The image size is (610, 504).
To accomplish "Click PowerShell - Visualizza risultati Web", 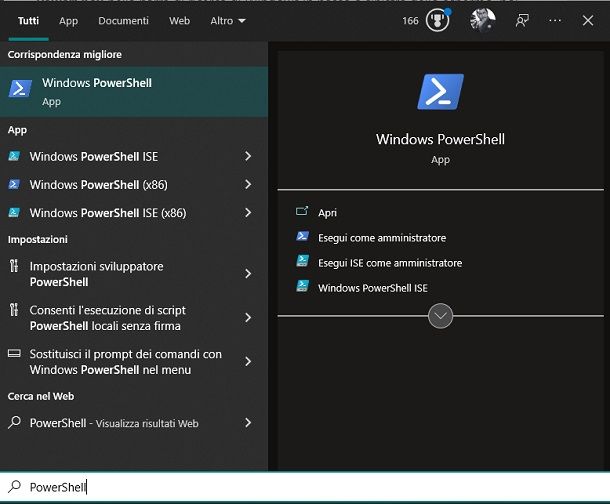I will pos(114,423).
